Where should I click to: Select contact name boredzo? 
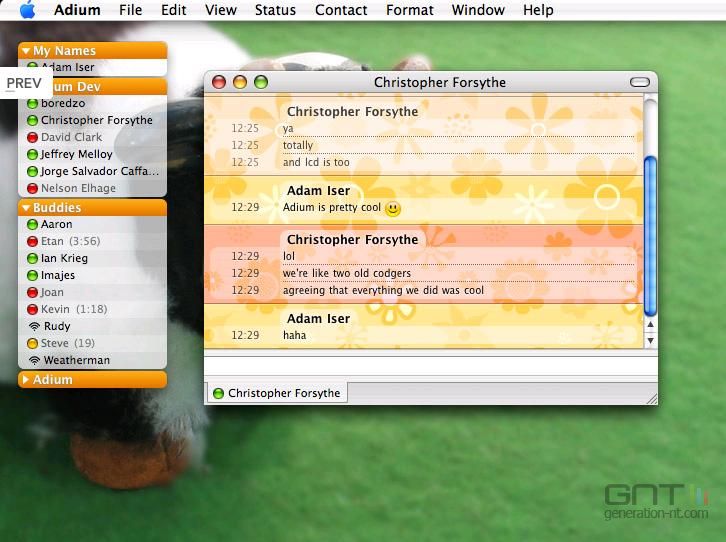(x=63, y=103)
